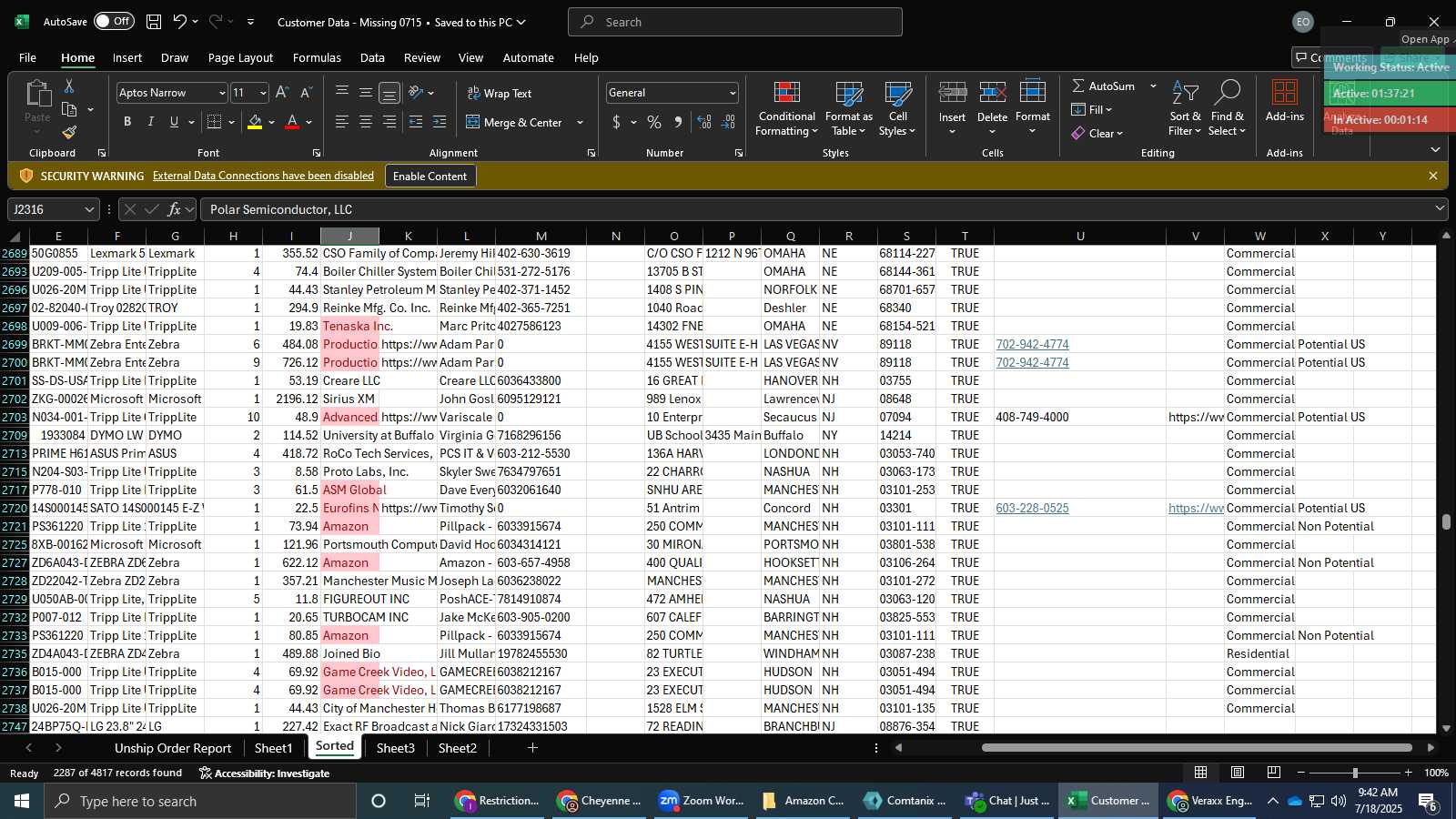The image size is (1456, 819).
Task: Dismiss the security warning bar
Action: tap(1433, 176)
